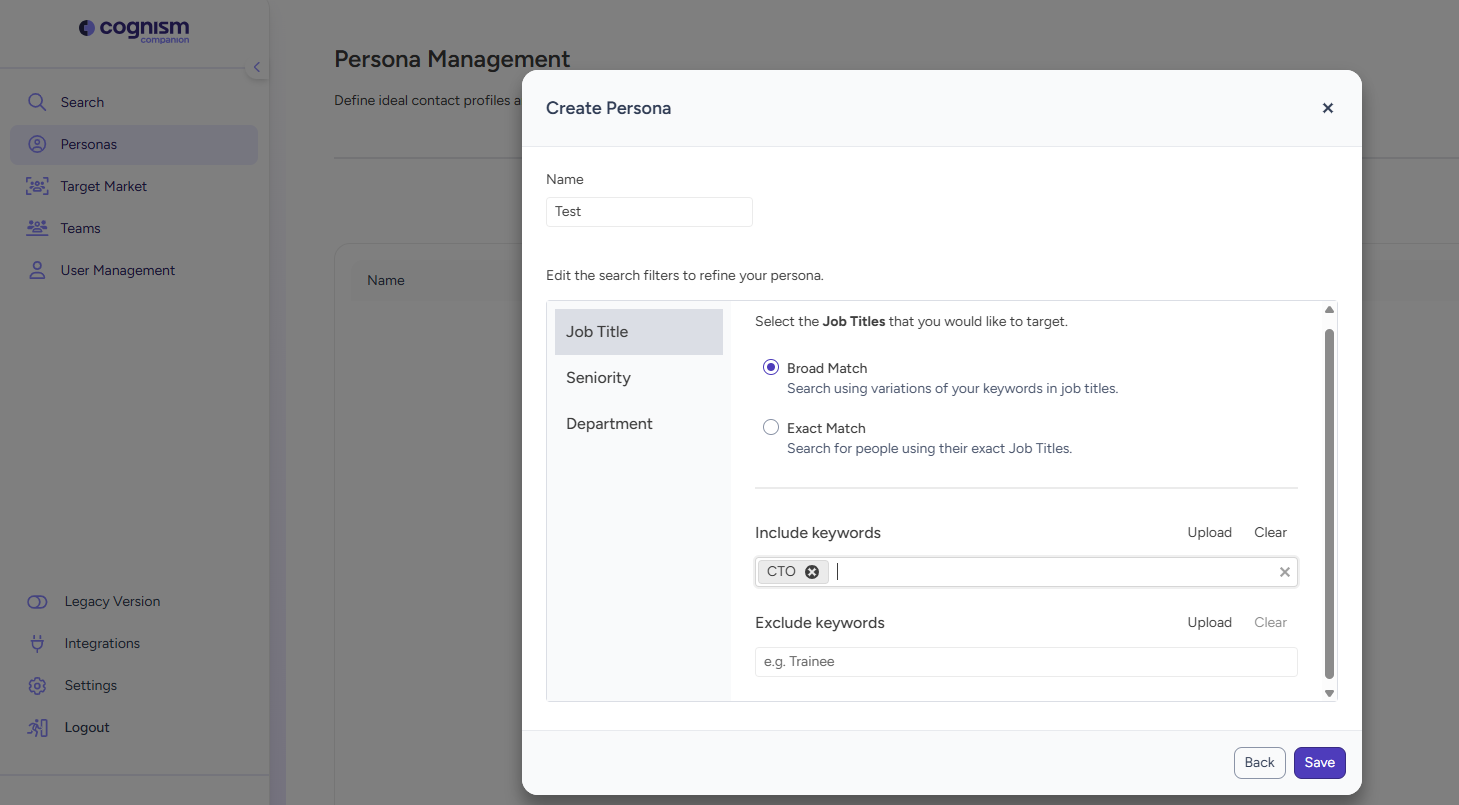Go to Target Market page
The width and height of the screenshot is (1459, 805).
pos(103,186)
